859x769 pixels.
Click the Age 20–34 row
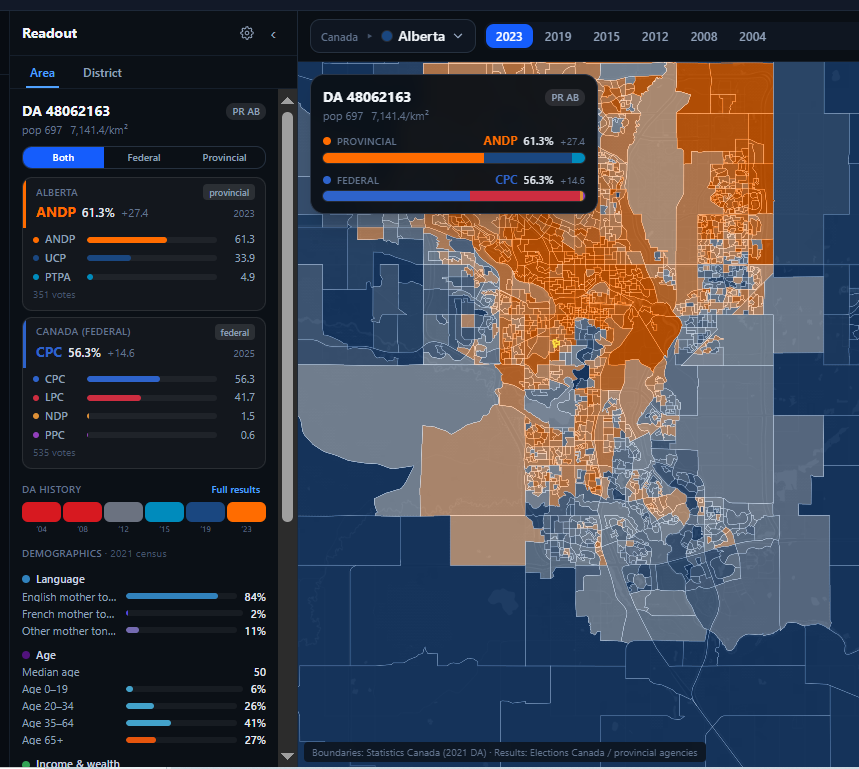(144, 706)
